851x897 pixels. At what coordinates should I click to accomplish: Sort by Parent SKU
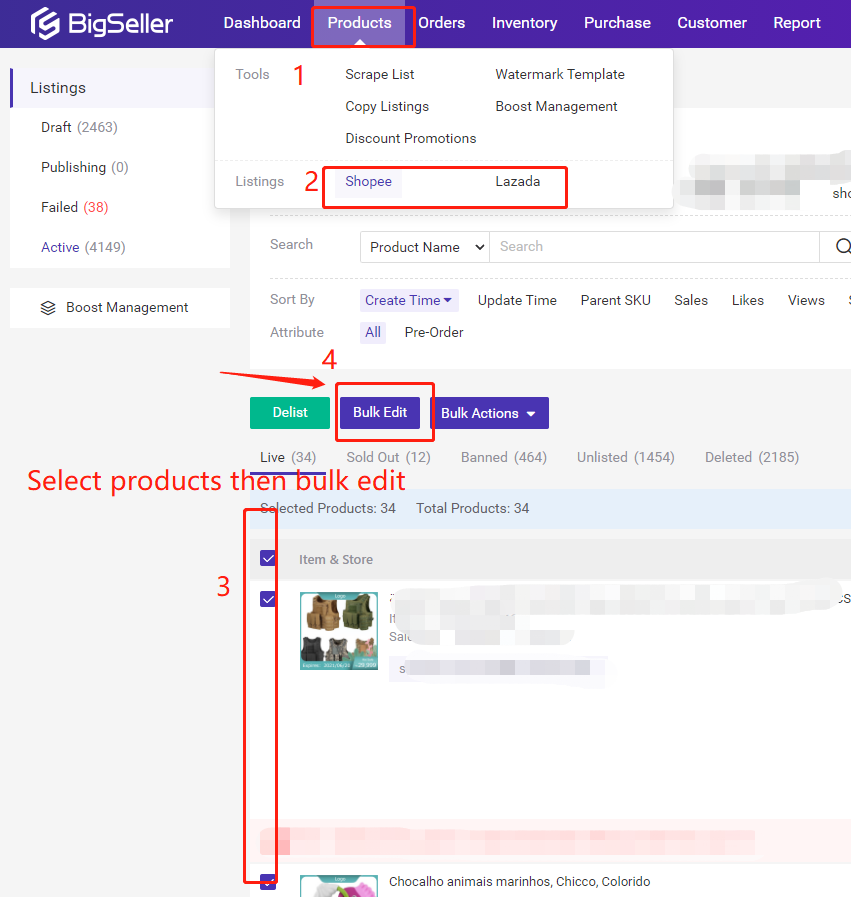pos(615,300)
